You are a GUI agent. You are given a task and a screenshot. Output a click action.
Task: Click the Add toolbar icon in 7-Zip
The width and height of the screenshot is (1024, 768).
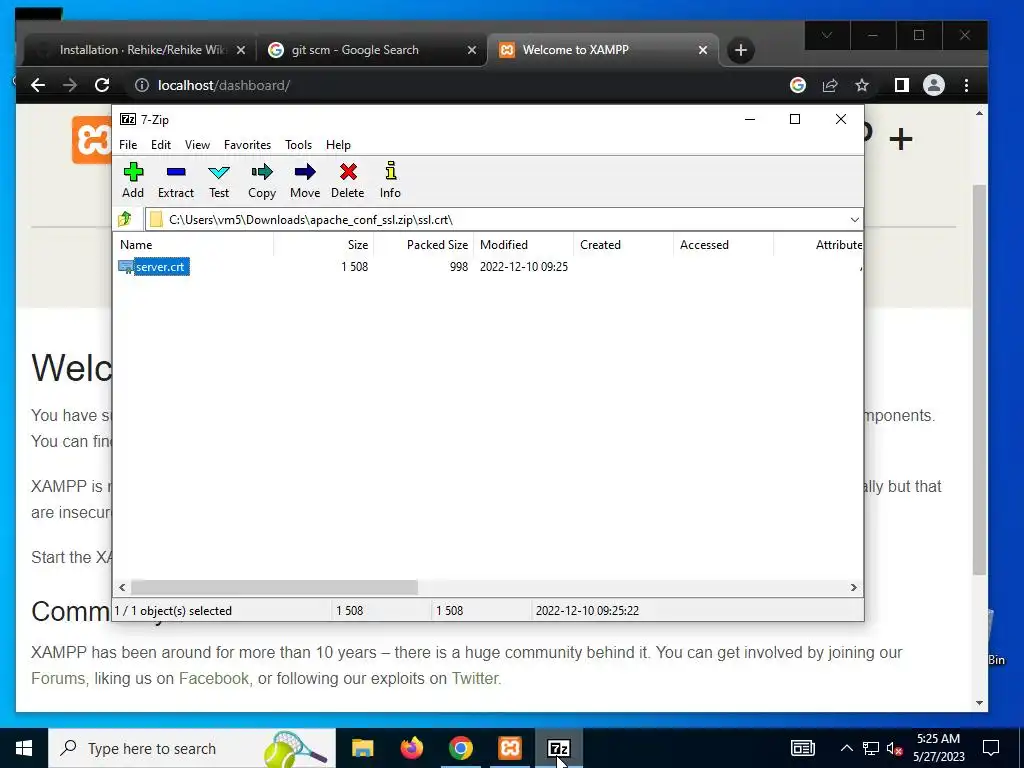point(133,180)
